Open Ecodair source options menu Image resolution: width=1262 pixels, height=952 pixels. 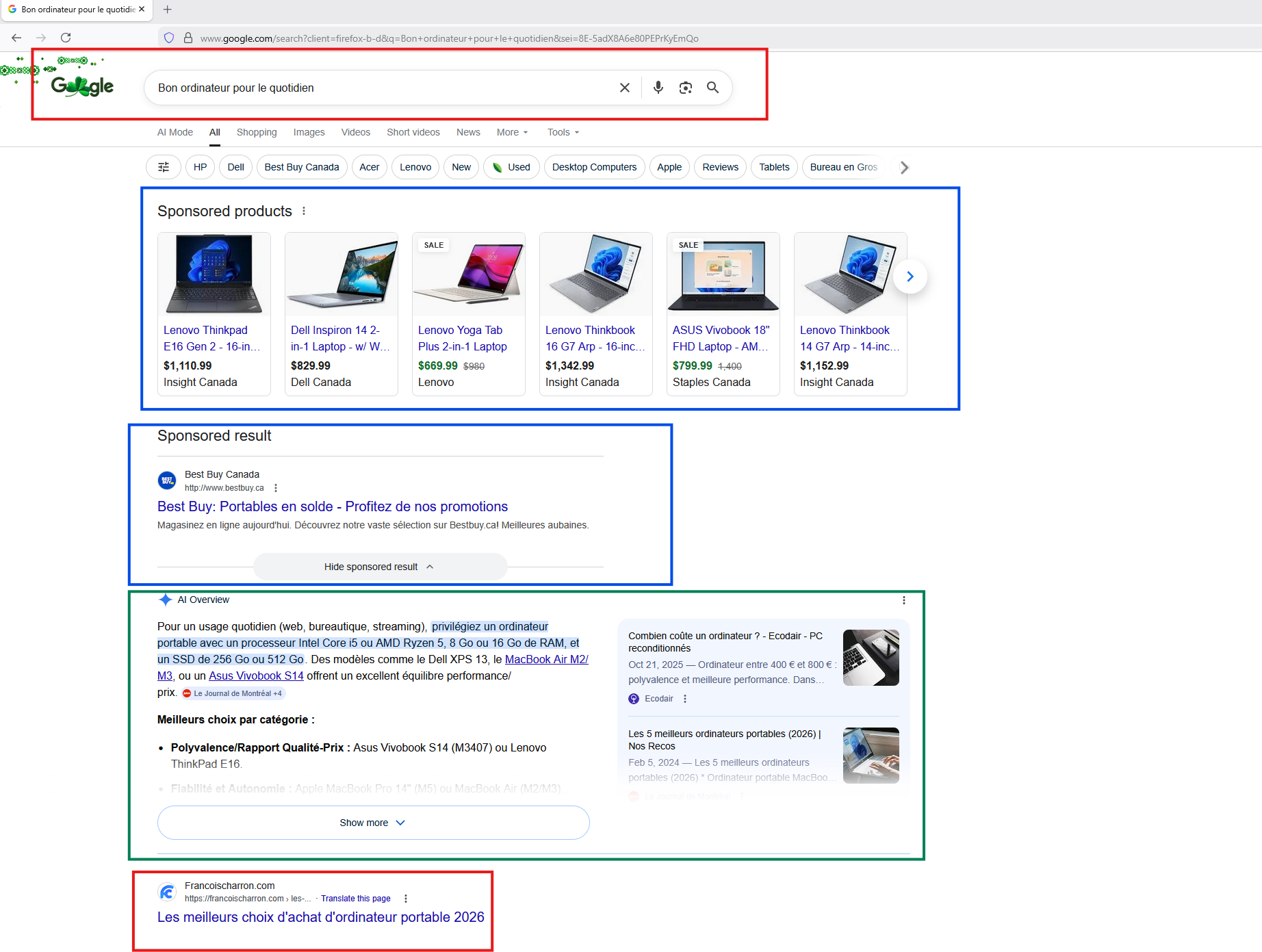[x=685, y=699]
